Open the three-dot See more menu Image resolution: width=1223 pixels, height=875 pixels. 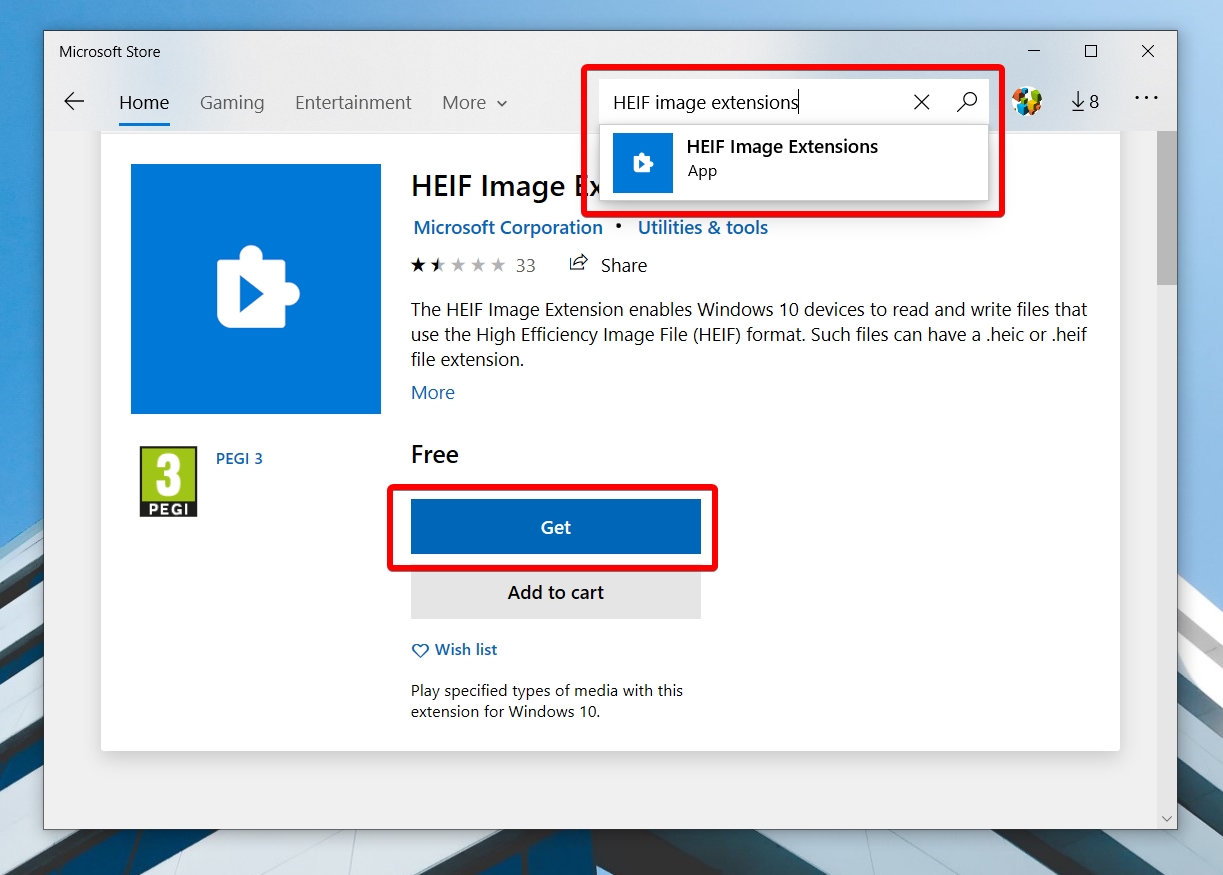[1146, 99]
